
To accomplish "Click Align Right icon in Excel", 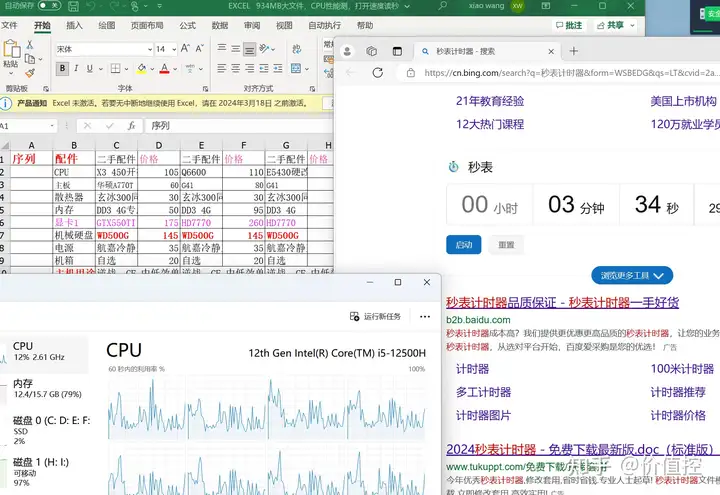I will pyautogui.click(x=249, y=68).
